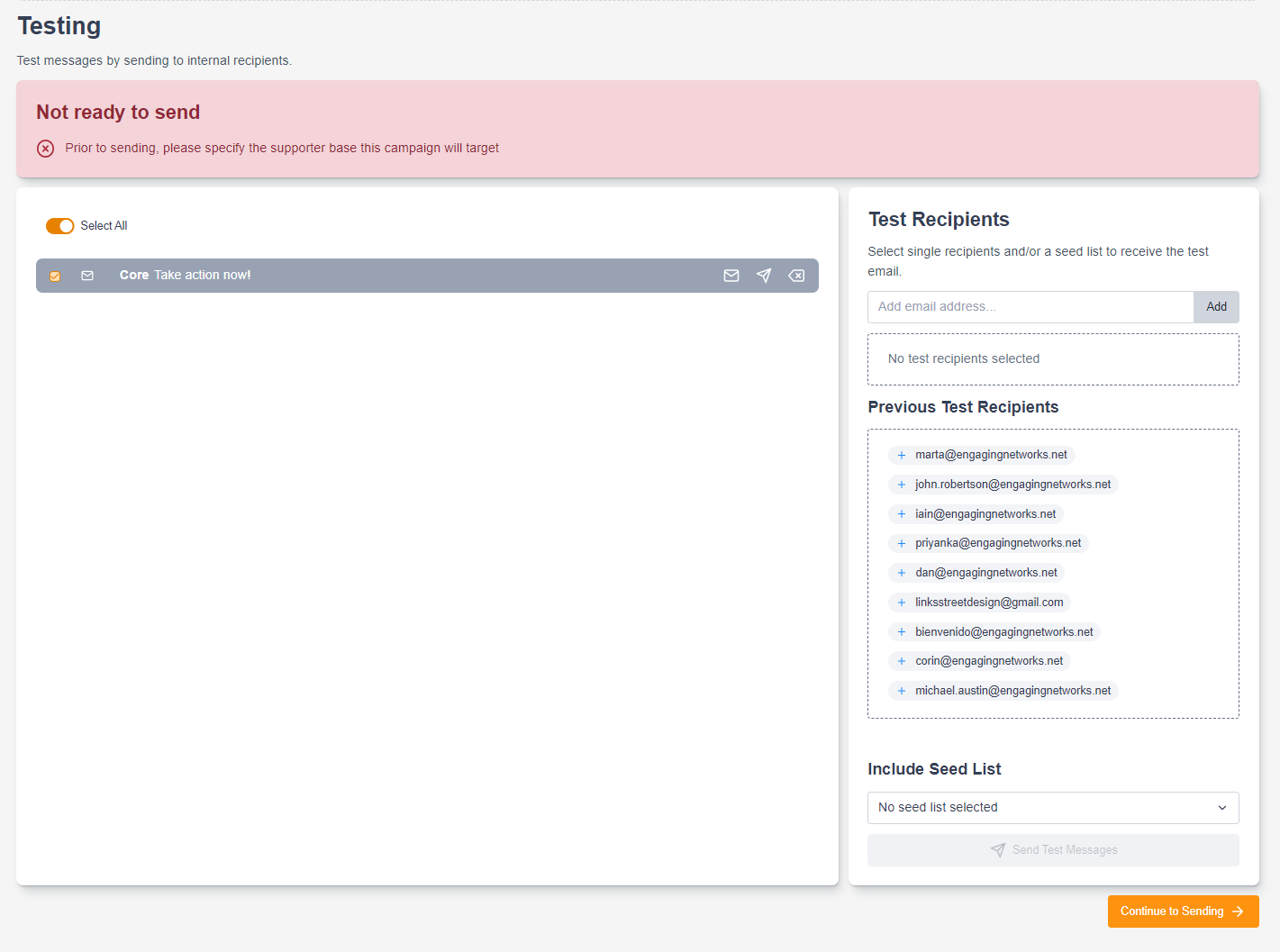
Task: Click plus icon next to priyanka@engagingnetworks.net
Action: click(901, 542)
